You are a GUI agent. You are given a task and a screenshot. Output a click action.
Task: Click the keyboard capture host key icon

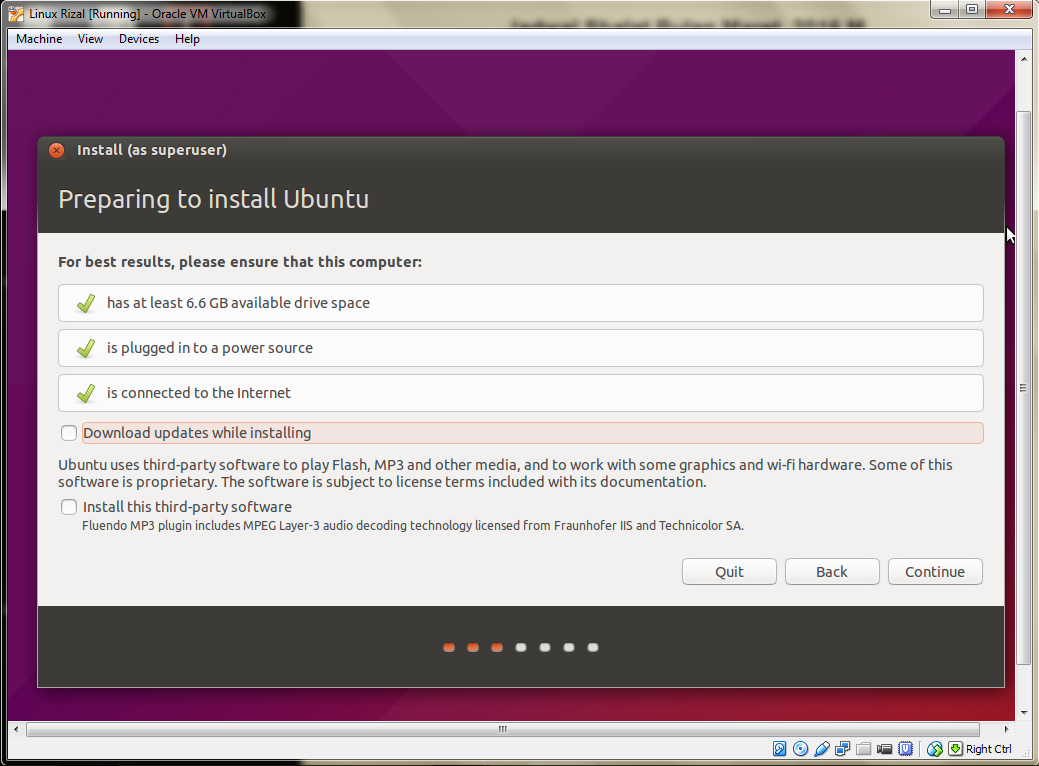pos(955,749)
